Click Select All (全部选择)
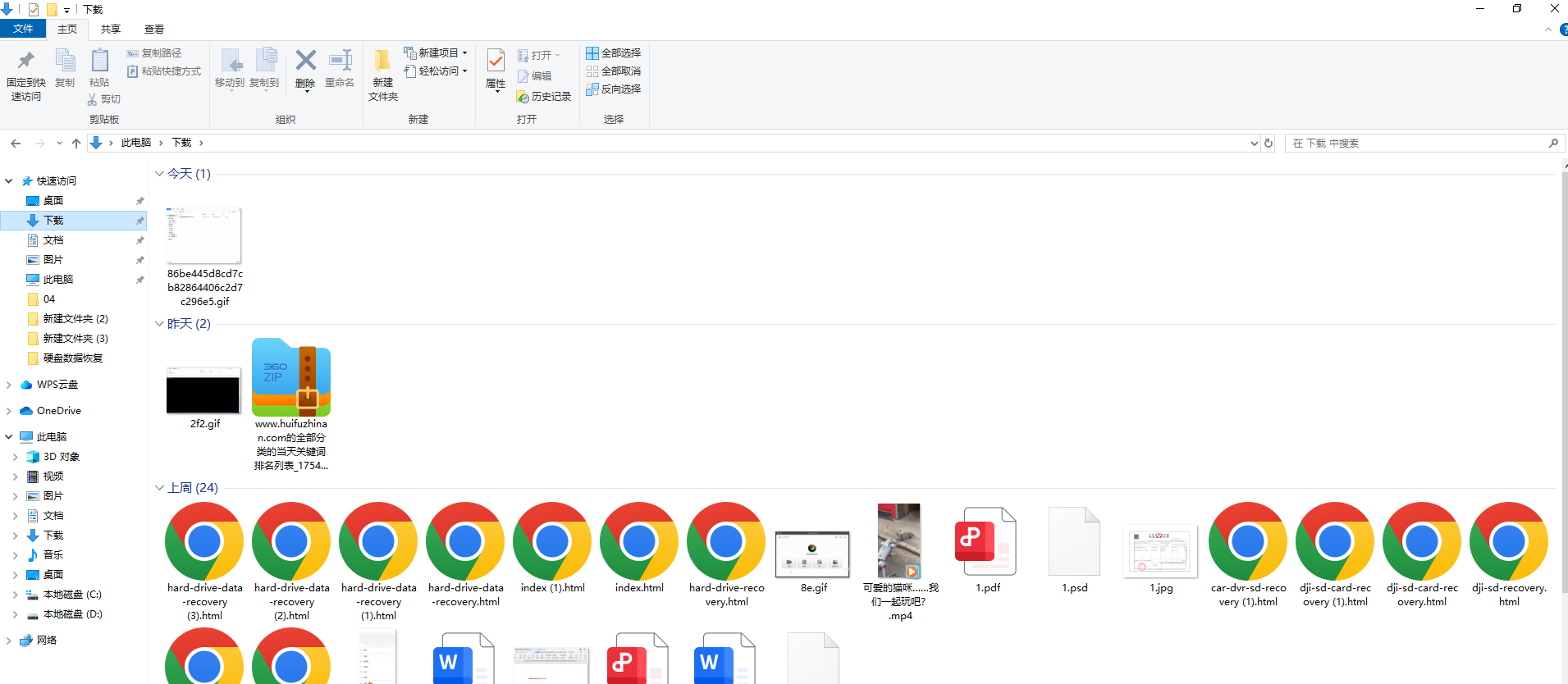The image size is (1568, 684). (x=614, y=52)
